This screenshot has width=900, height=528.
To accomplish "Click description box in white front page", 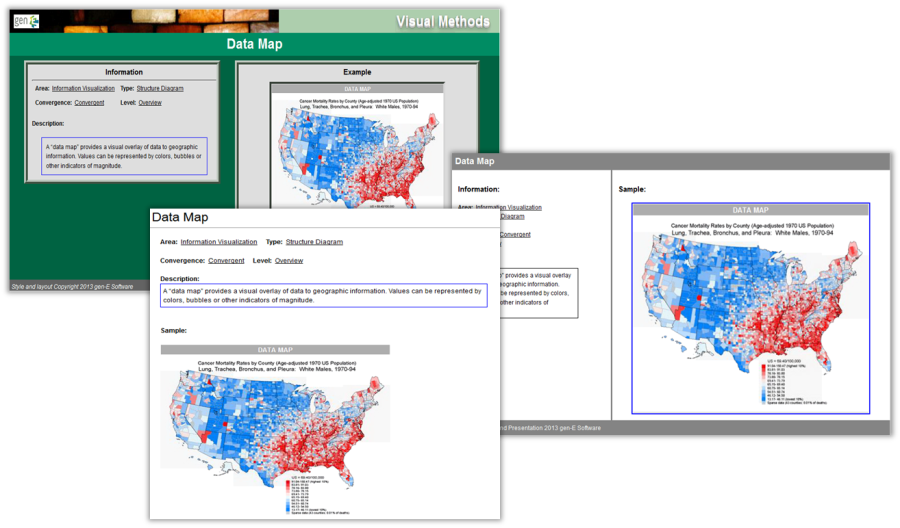I will point(324,296).
